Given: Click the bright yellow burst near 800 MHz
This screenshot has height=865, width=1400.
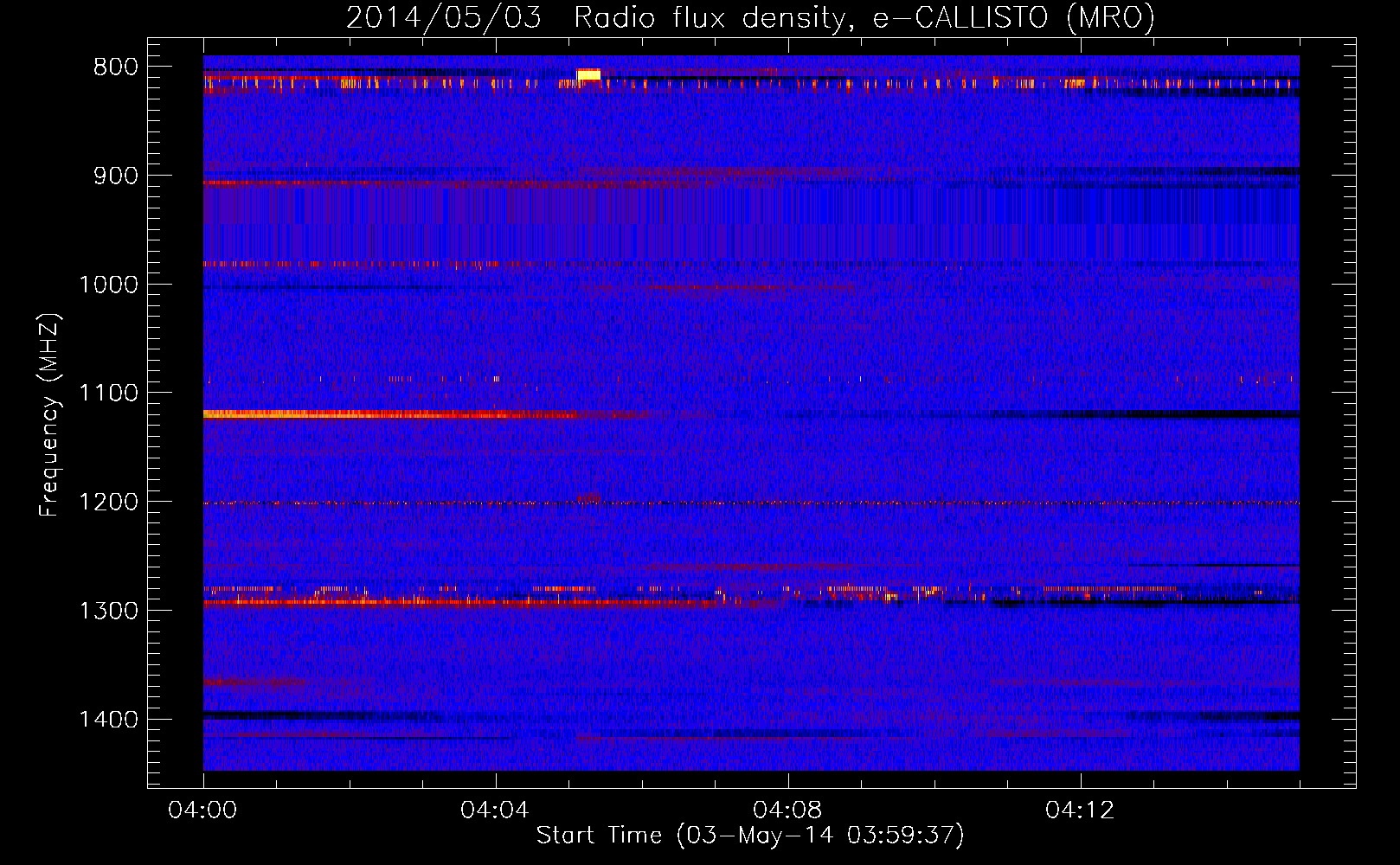Looking at the screenshot, I should (588, 74).
